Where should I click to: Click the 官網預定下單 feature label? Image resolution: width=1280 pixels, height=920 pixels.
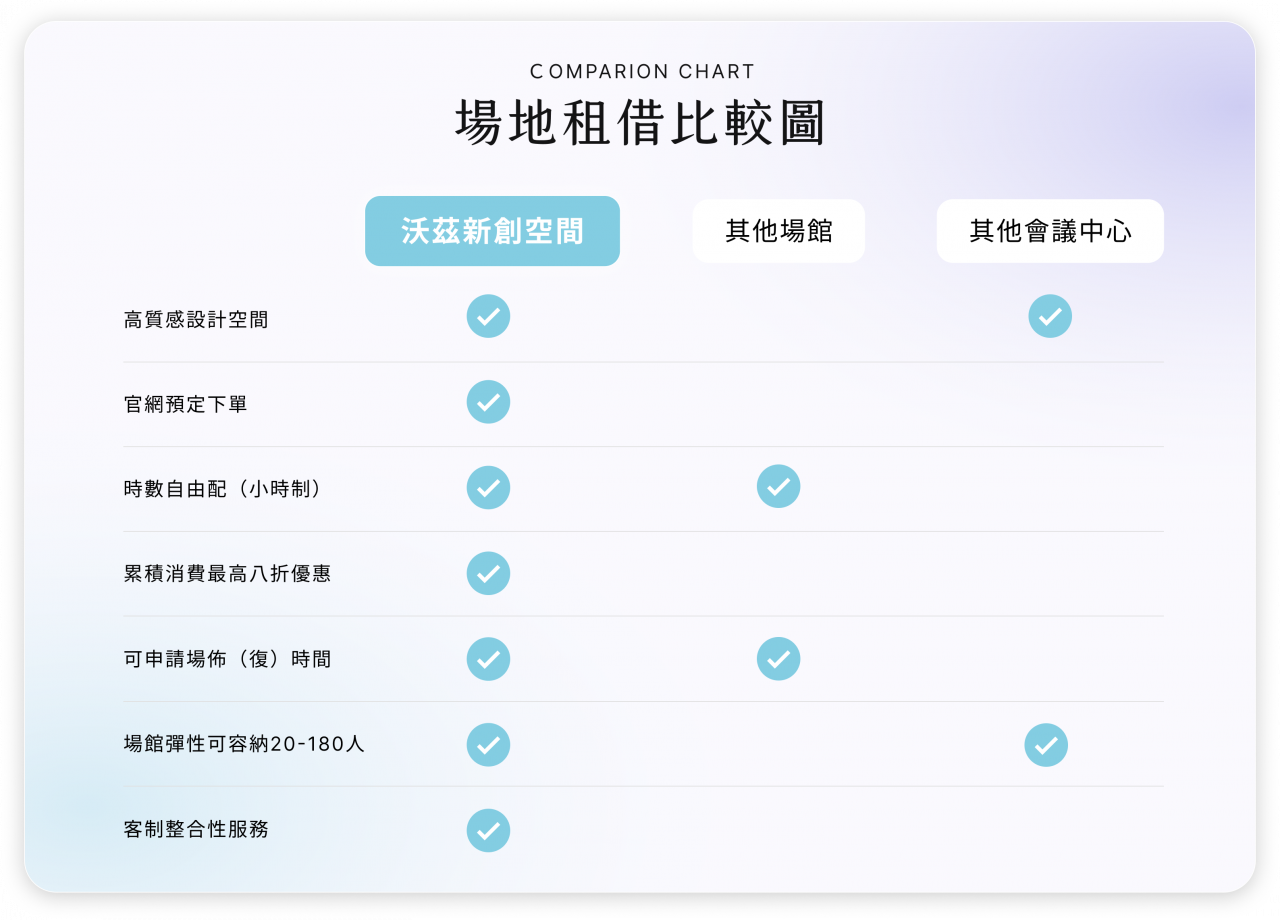point(185,405)
